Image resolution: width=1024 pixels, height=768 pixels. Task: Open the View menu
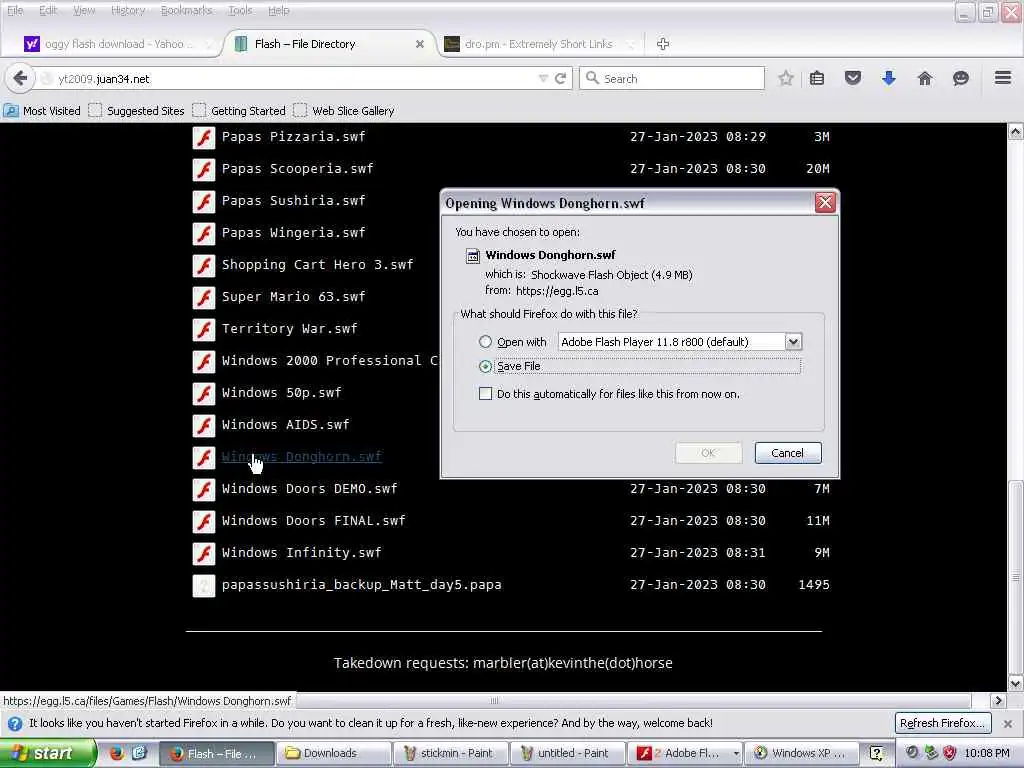pyautogui.click(x=84, y=10)
